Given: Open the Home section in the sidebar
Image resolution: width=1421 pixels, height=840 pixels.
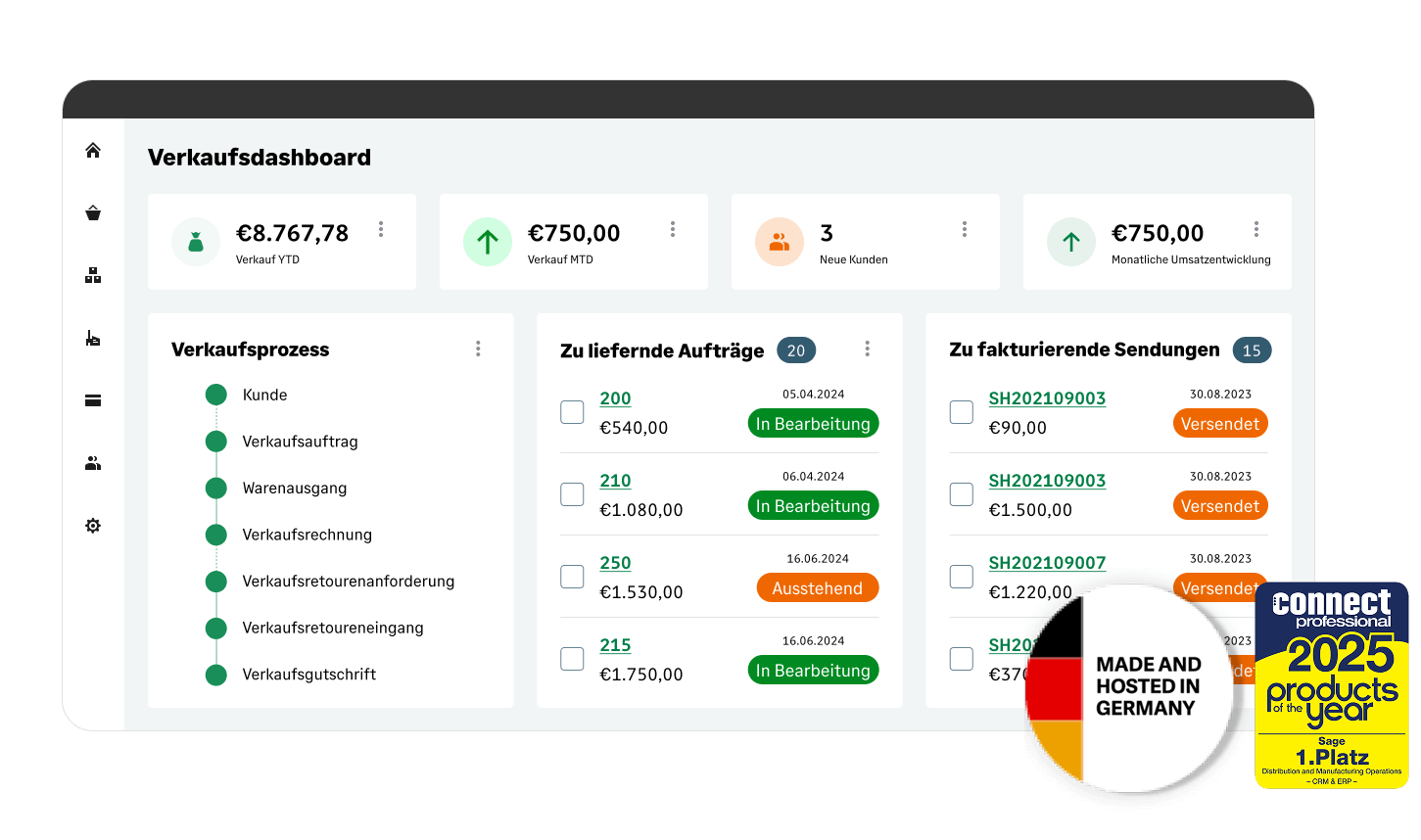Looking at the screenshot, I should point(92,150).
